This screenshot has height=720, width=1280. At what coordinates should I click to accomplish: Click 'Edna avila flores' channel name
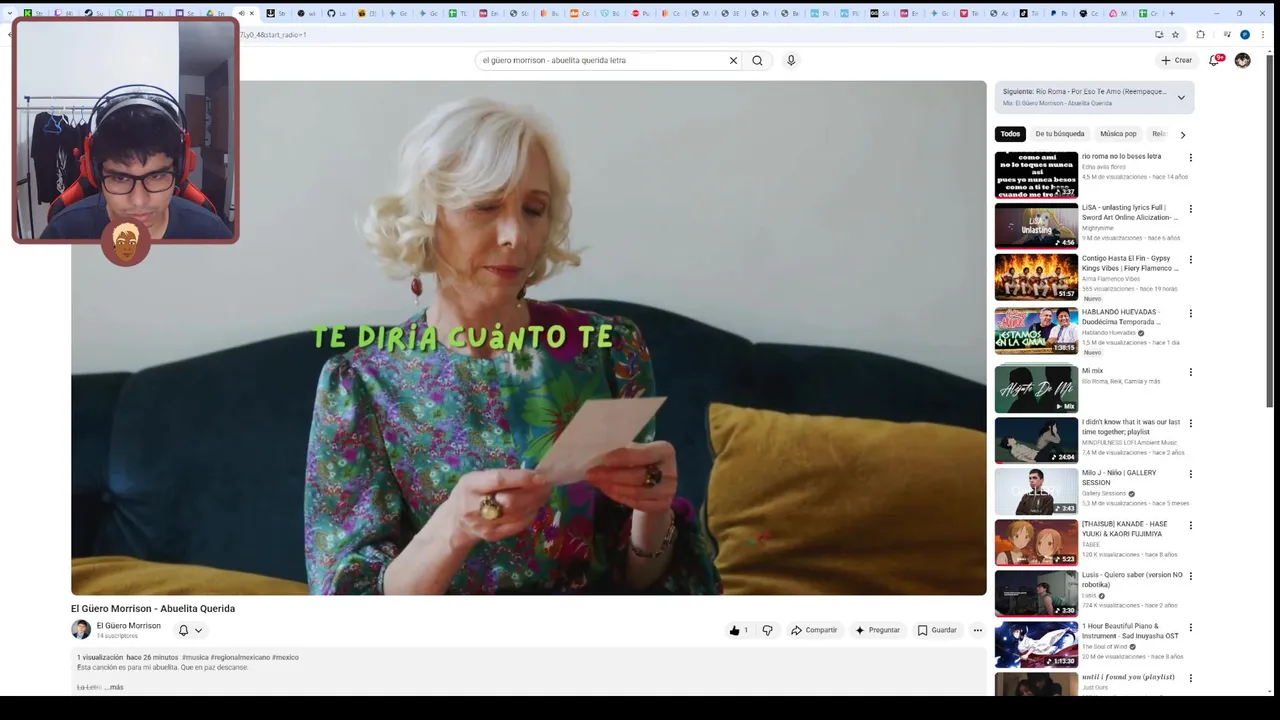coord(1103,167)
